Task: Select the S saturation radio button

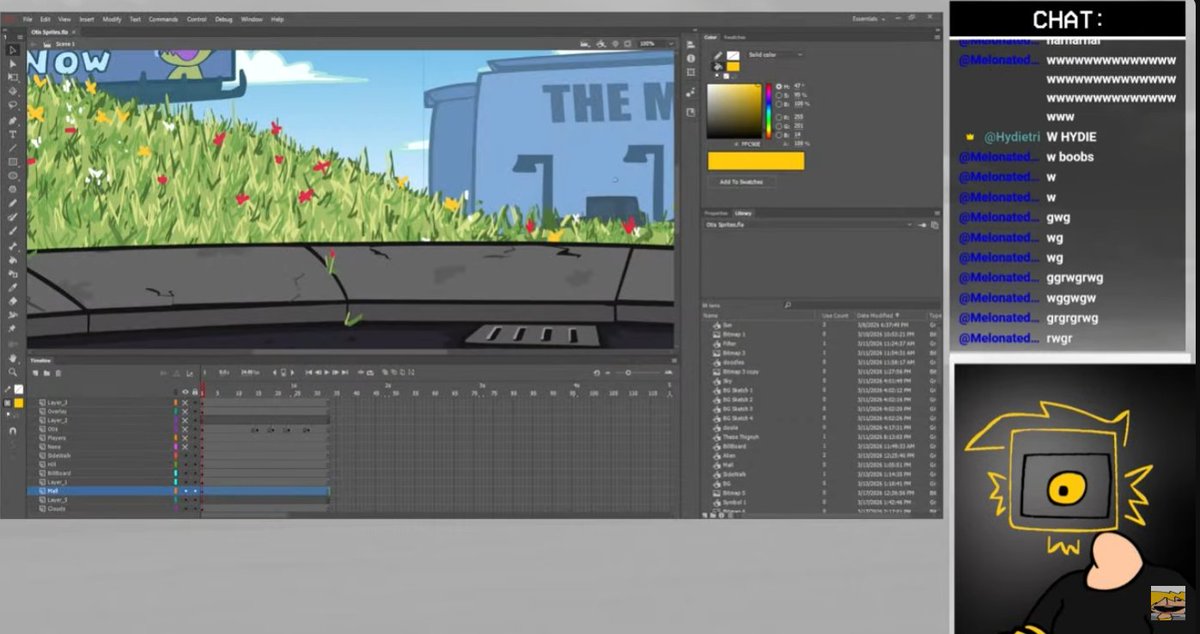Action: click(779, 95)
